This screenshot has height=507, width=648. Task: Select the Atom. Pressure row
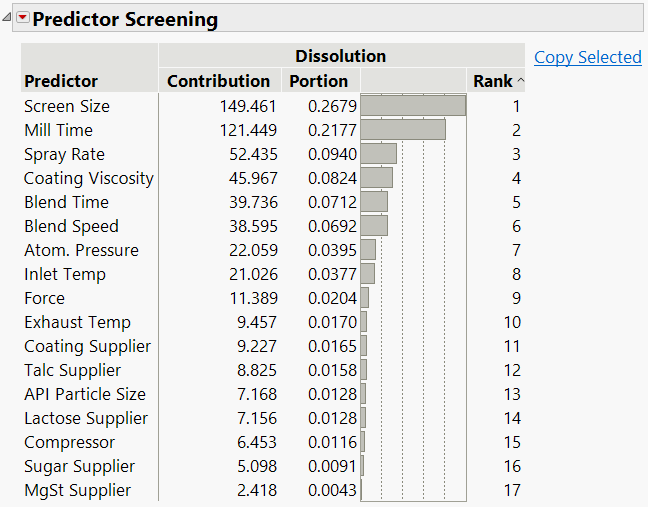point(81,250)
